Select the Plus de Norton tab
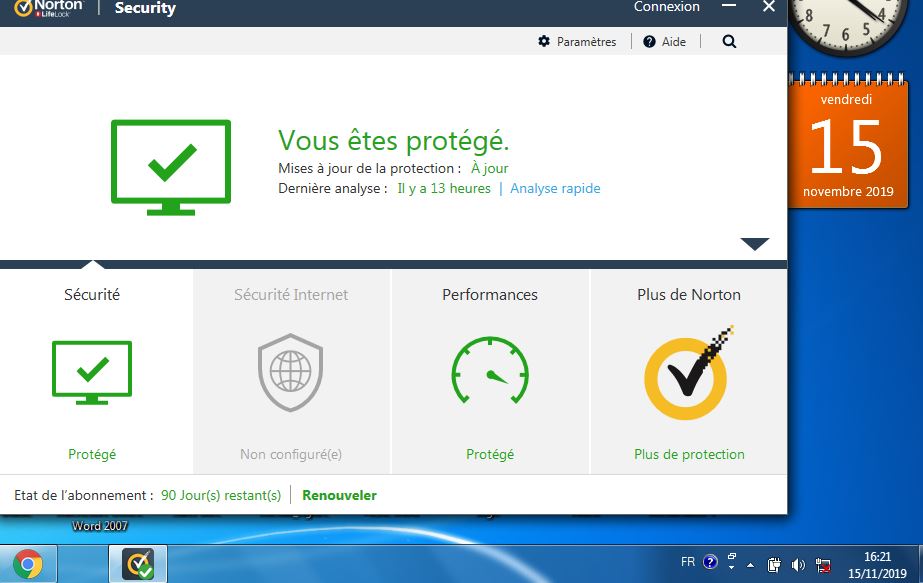Viewport: 923px width, 583px height. (x=689, y=372)
